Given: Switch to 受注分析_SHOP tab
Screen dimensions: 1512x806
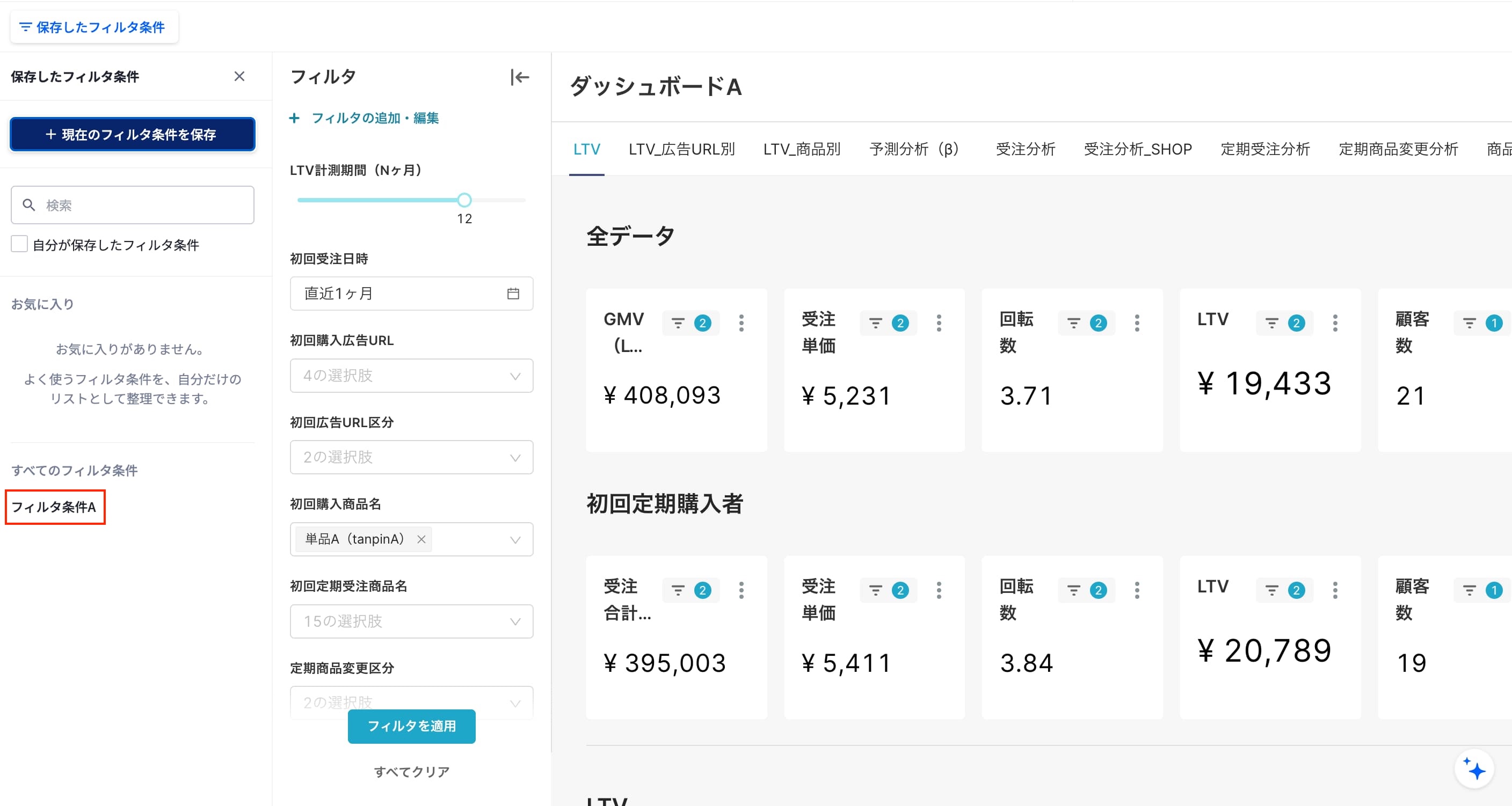Looking at the screenshot, I should pos(1138,149).
